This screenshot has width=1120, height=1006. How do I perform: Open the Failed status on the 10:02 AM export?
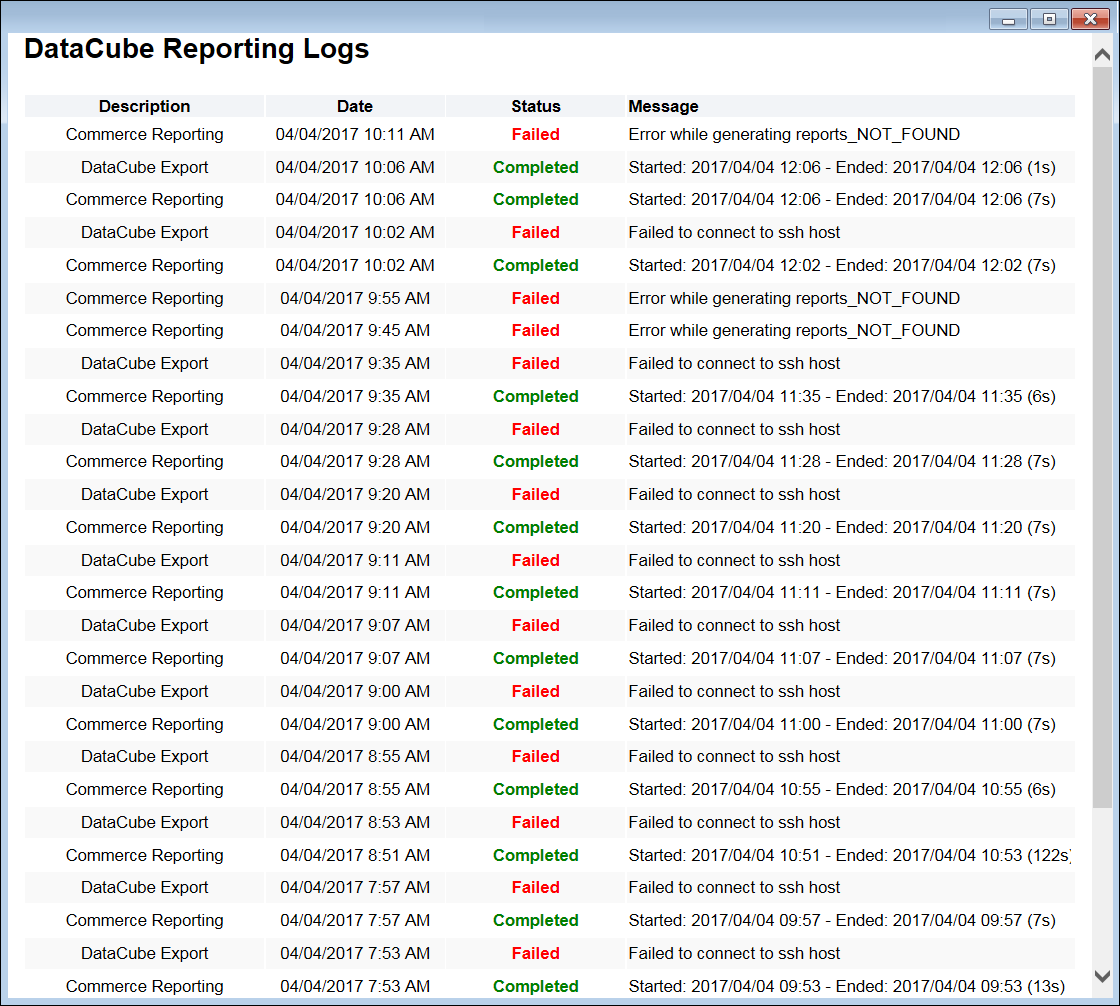[535, 232]
